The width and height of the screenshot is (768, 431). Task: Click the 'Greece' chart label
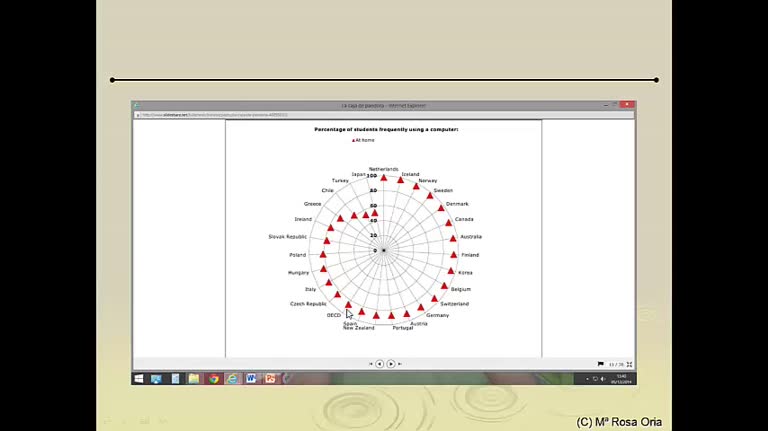(312, 204)
